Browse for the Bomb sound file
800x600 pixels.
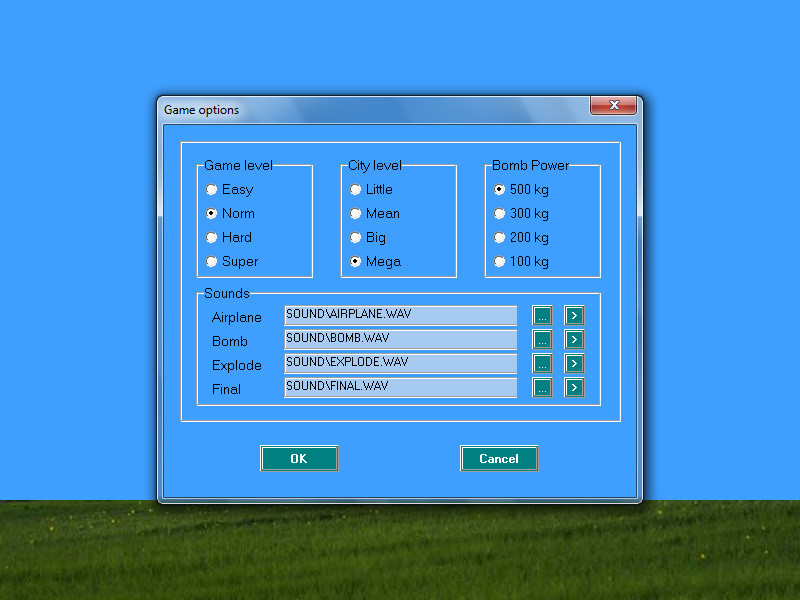click(542, 339)
